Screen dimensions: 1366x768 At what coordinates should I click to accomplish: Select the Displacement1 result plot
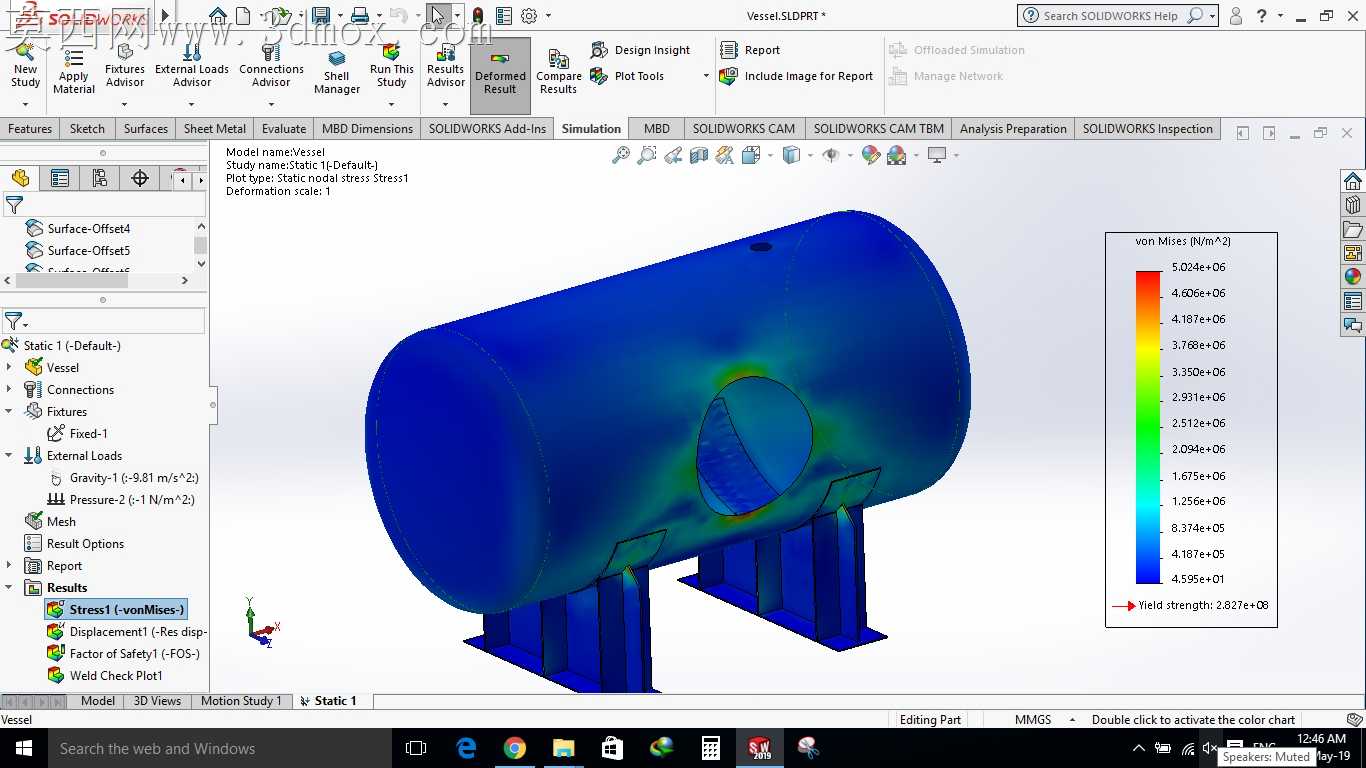pos(127,632)
